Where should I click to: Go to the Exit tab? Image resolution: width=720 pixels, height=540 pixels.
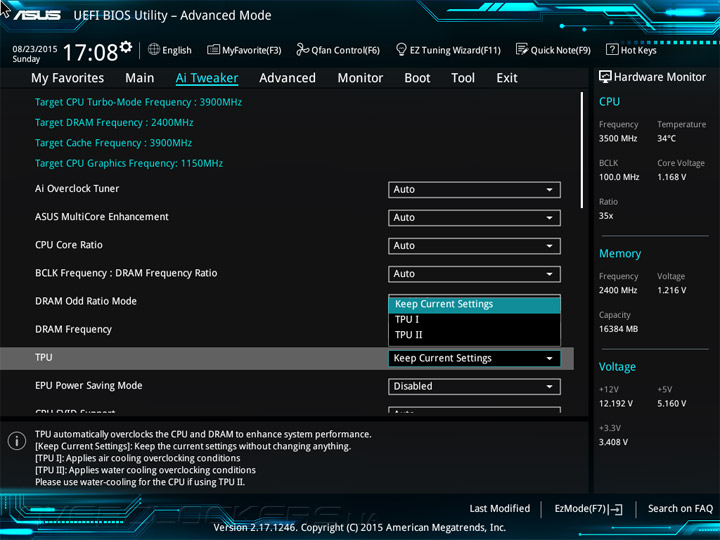click(506, 78)
